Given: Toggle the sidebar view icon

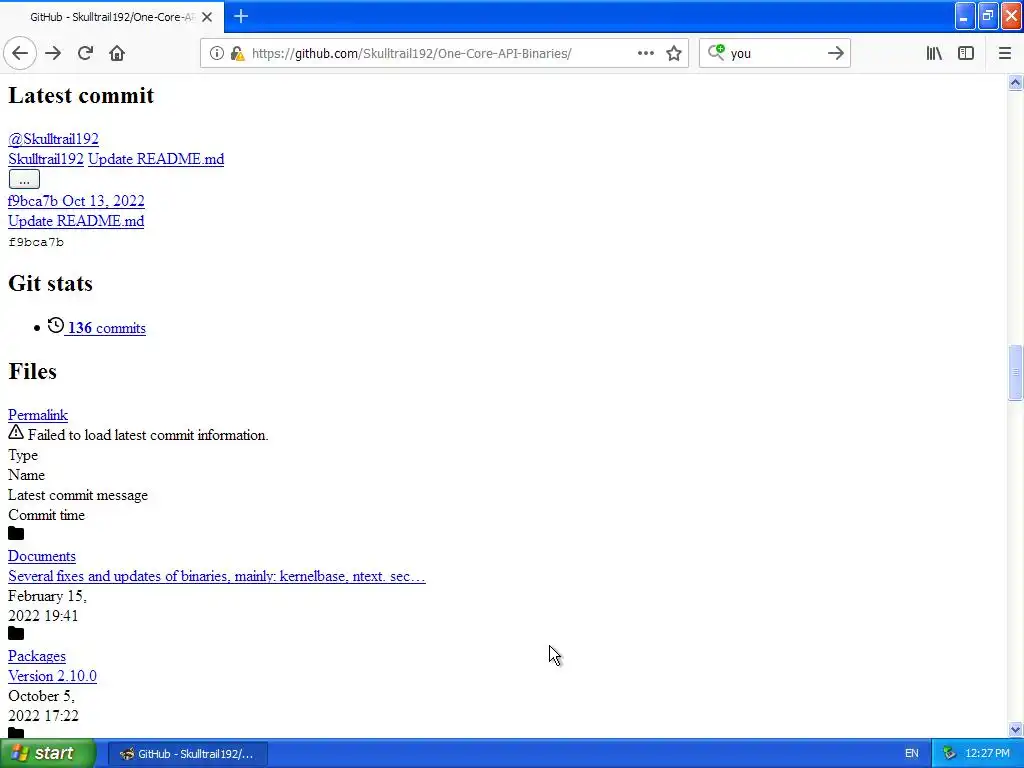Looking at the screenshot, I should click(966, 54).
